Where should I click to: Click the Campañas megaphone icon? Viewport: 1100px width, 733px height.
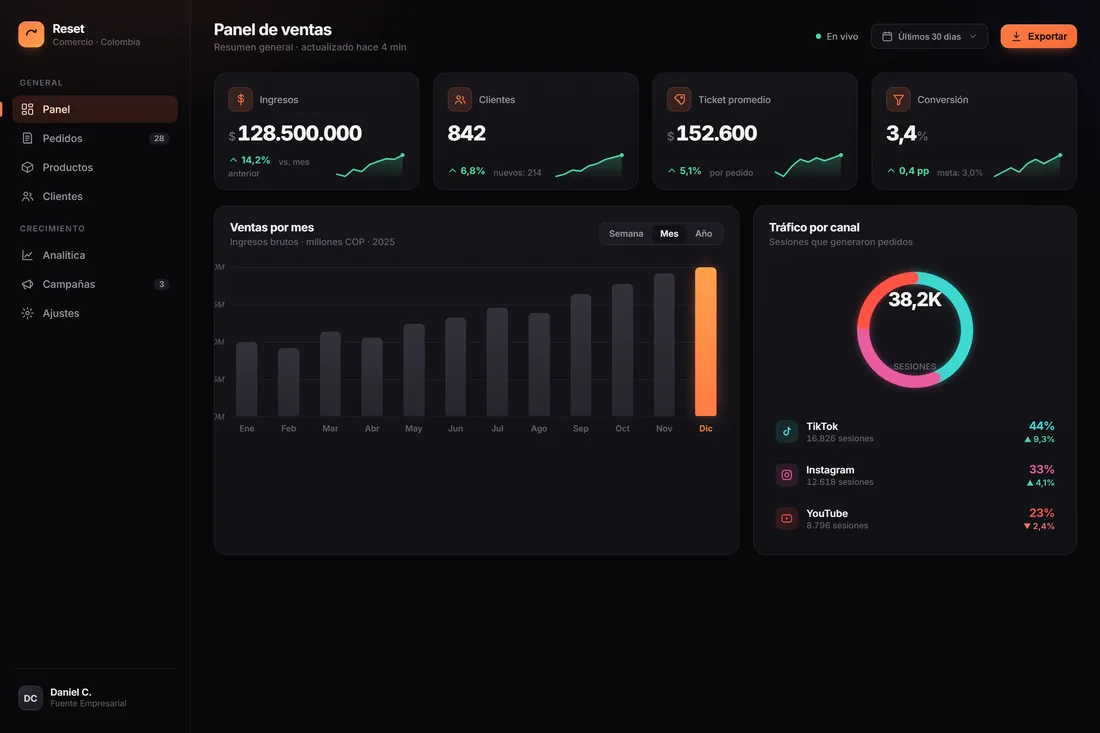click(27, 284)
